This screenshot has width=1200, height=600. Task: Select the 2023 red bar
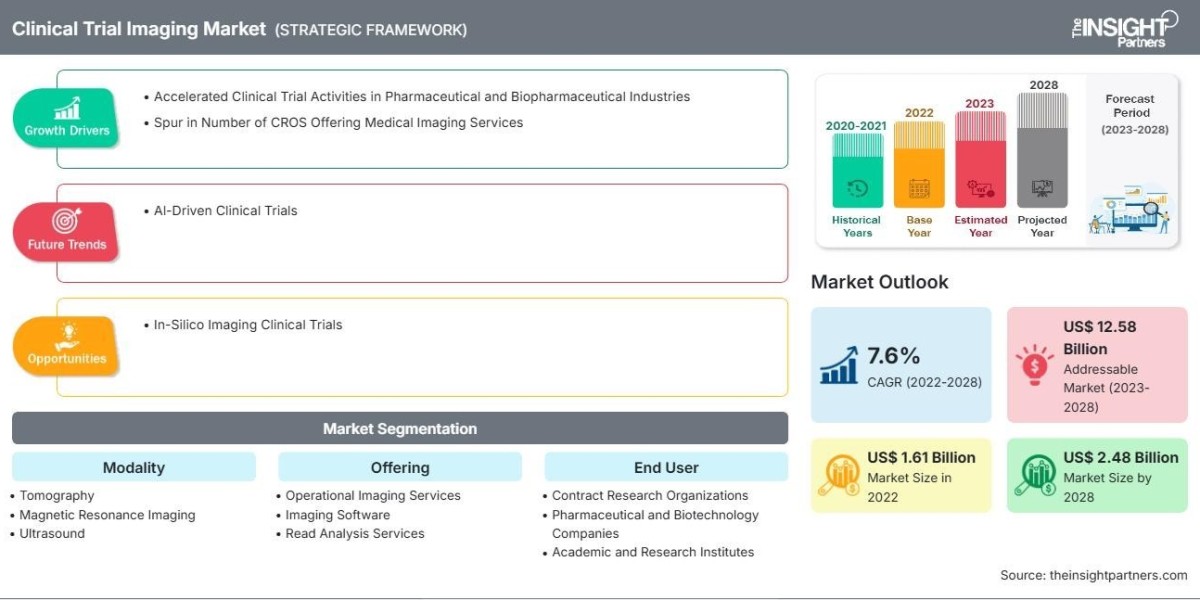980,159
